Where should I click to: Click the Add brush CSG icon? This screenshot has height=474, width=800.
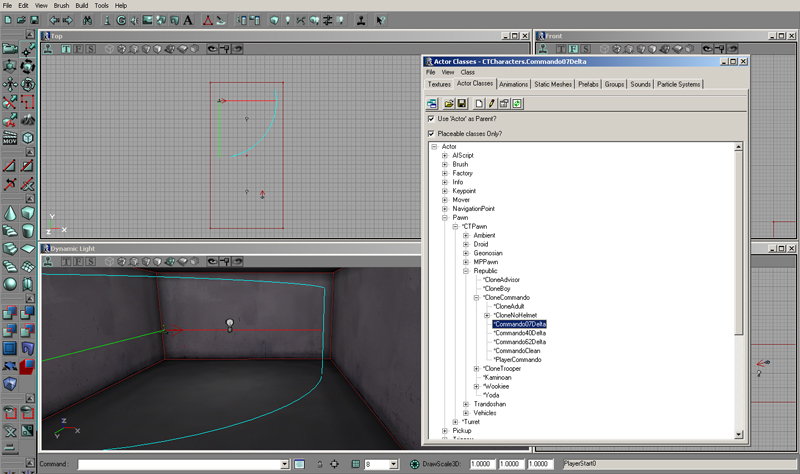pos(10,312)
